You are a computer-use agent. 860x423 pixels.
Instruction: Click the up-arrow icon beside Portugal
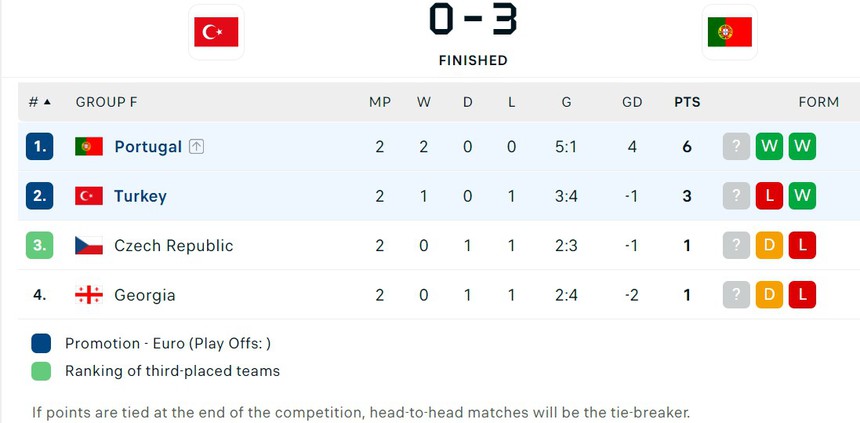tap(197, 147)
